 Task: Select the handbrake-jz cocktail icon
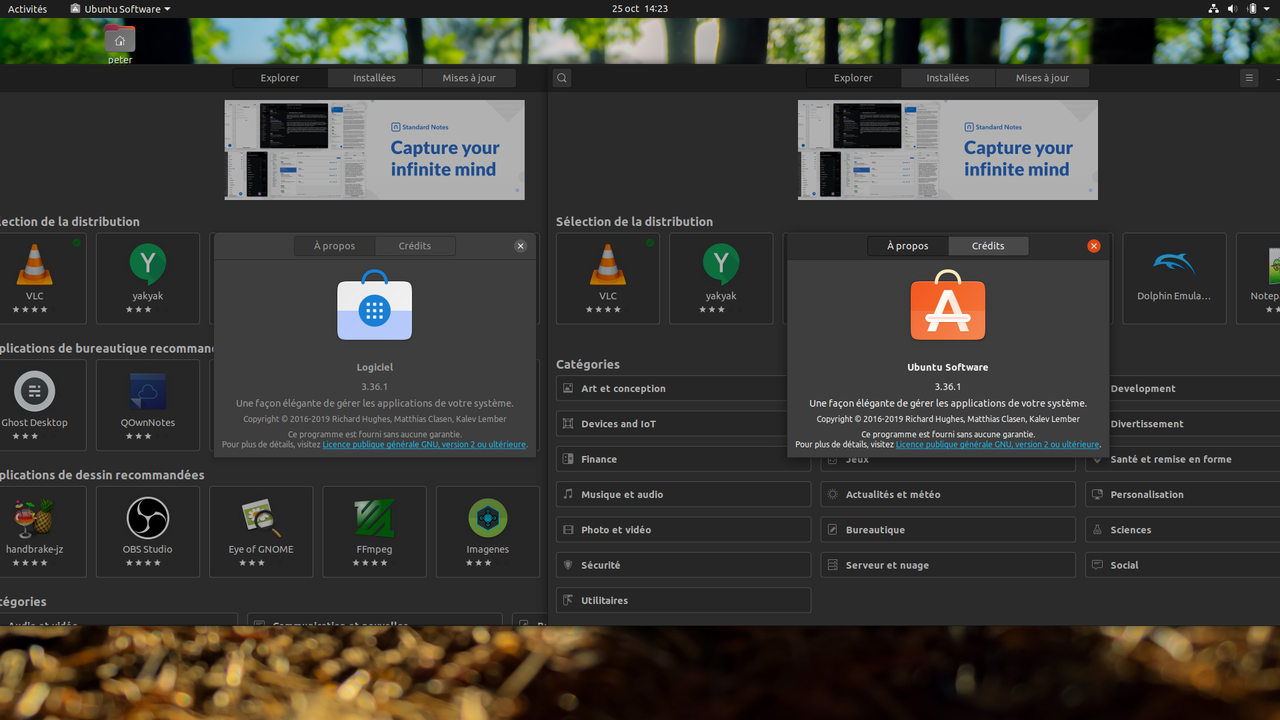tap(34, 518)
